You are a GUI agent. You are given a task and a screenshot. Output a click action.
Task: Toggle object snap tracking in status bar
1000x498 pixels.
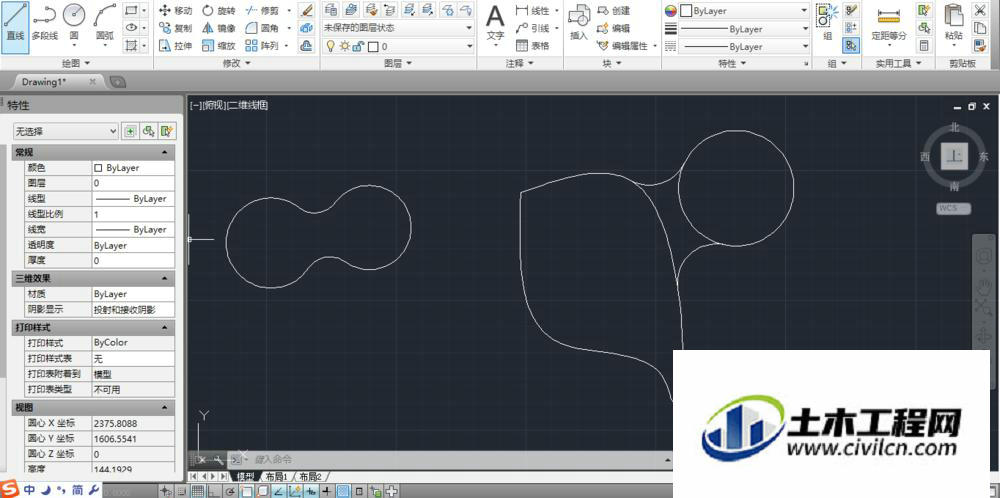[279, 491]
